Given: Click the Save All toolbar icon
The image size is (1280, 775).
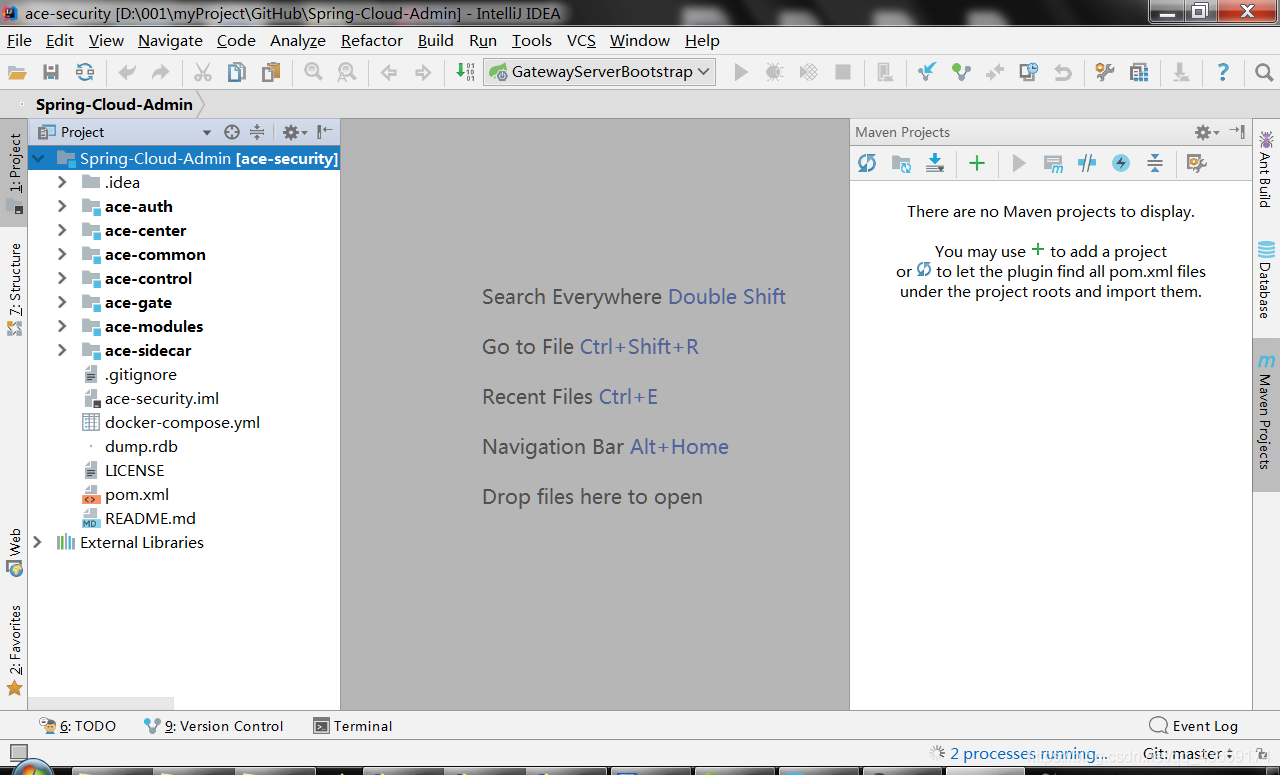Looking at the screenshot, I should pyautogui.click(x=51, y=72).
